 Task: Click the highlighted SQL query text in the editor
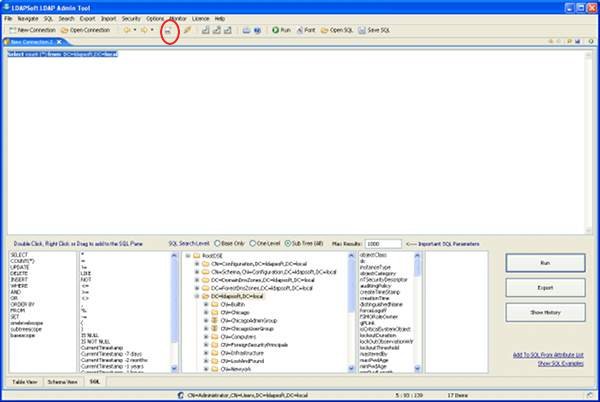click(62, 54)
